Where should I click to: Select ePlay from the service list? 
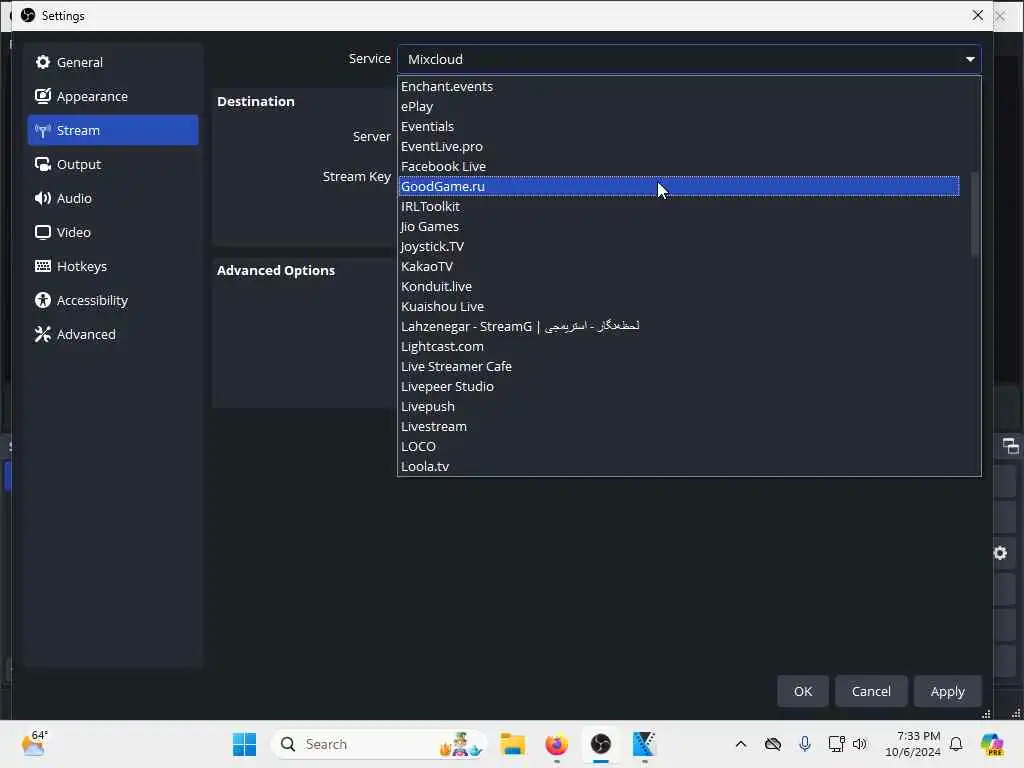coord(679,106)
